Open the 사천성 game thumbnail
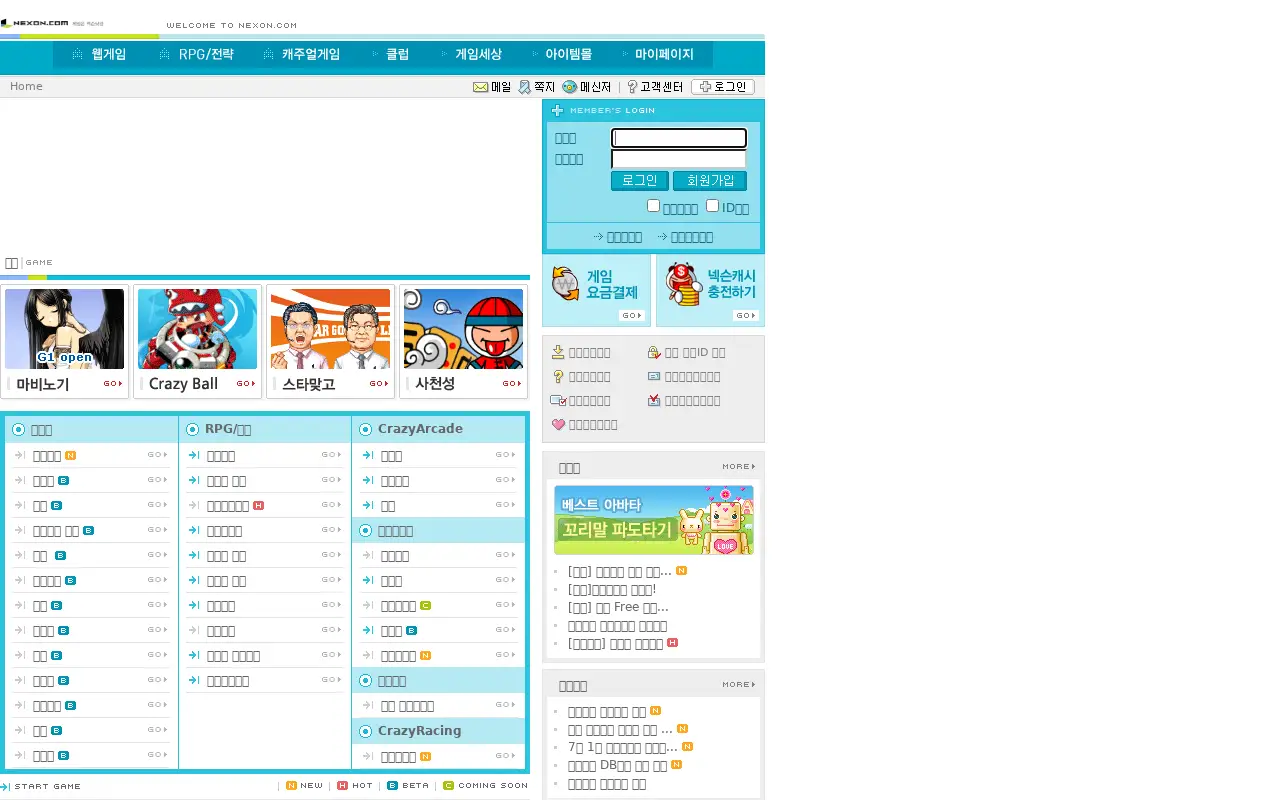Image resolution: width=1280 pixels, height=800 pixels. coord(463,329)
